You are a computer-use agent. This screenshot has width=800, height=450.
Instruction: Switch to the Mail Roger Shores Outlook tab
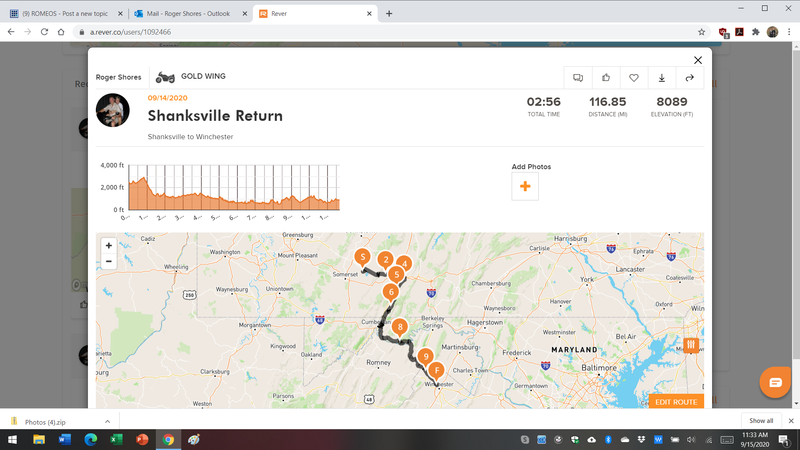189,14
